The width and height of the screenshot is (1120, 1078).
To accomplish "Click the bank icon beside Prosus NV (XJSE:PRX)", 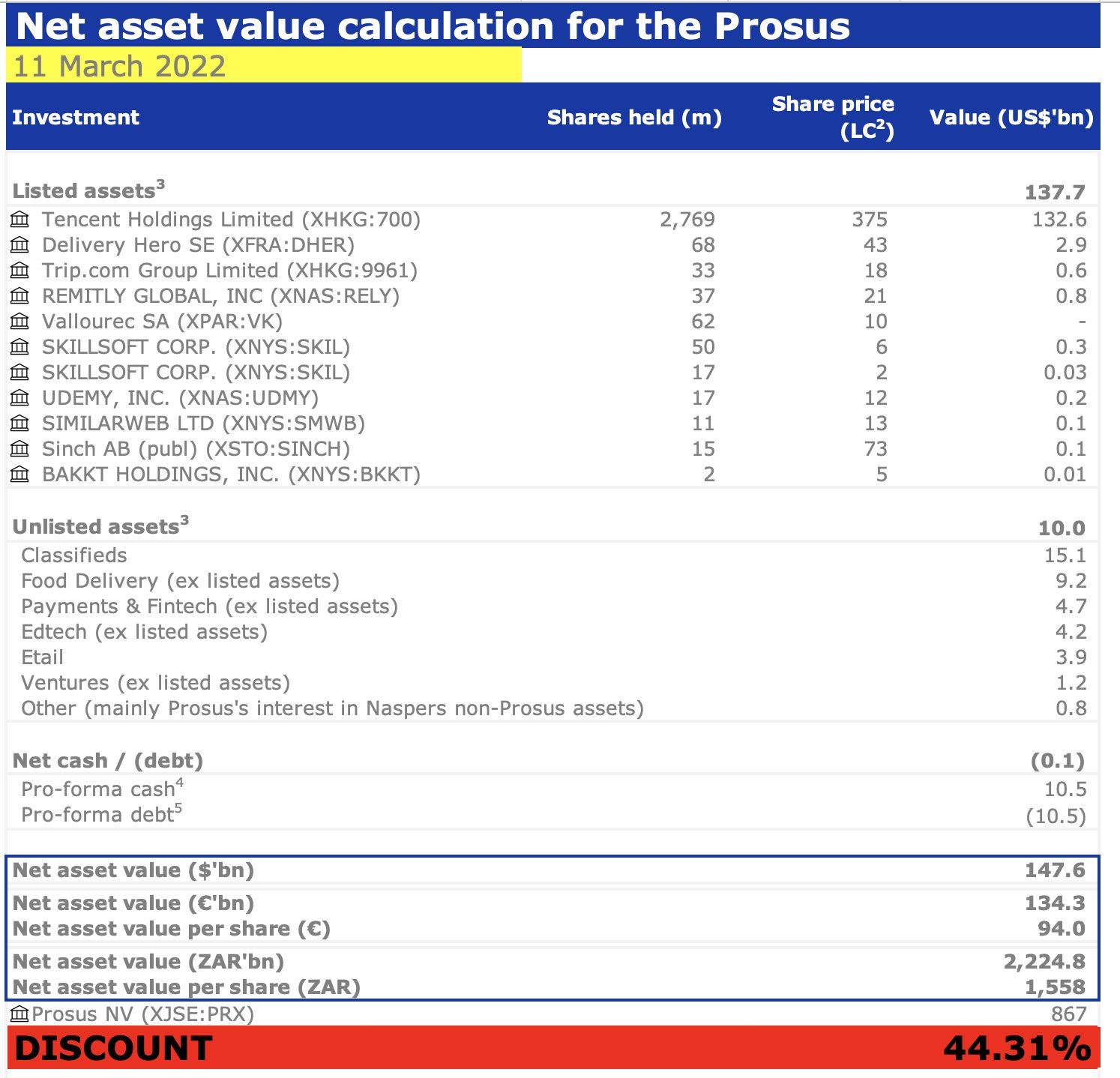I will coord(20,1014).
